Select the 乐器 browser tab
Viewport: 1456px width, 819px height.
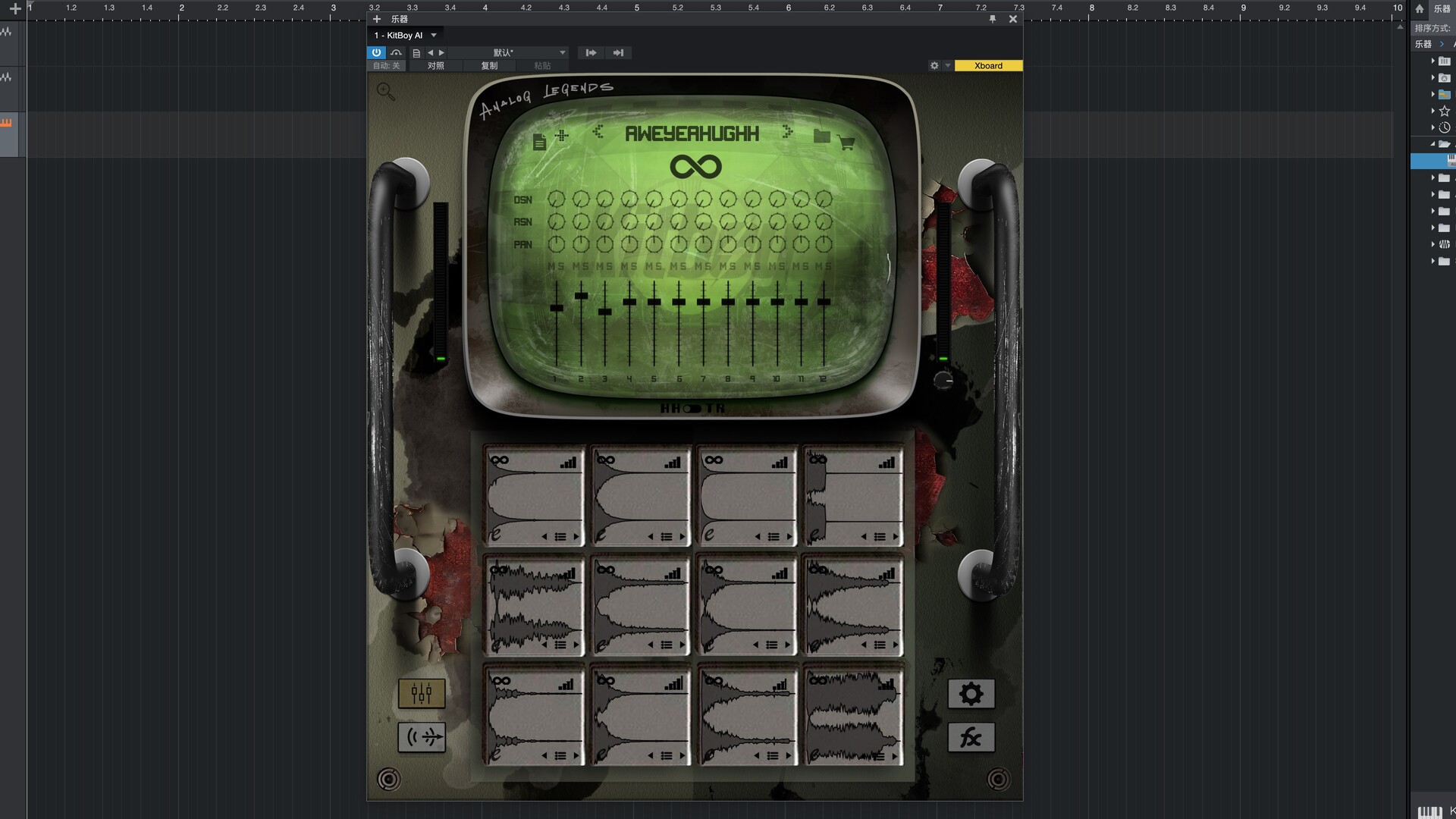click(1442, 8)
